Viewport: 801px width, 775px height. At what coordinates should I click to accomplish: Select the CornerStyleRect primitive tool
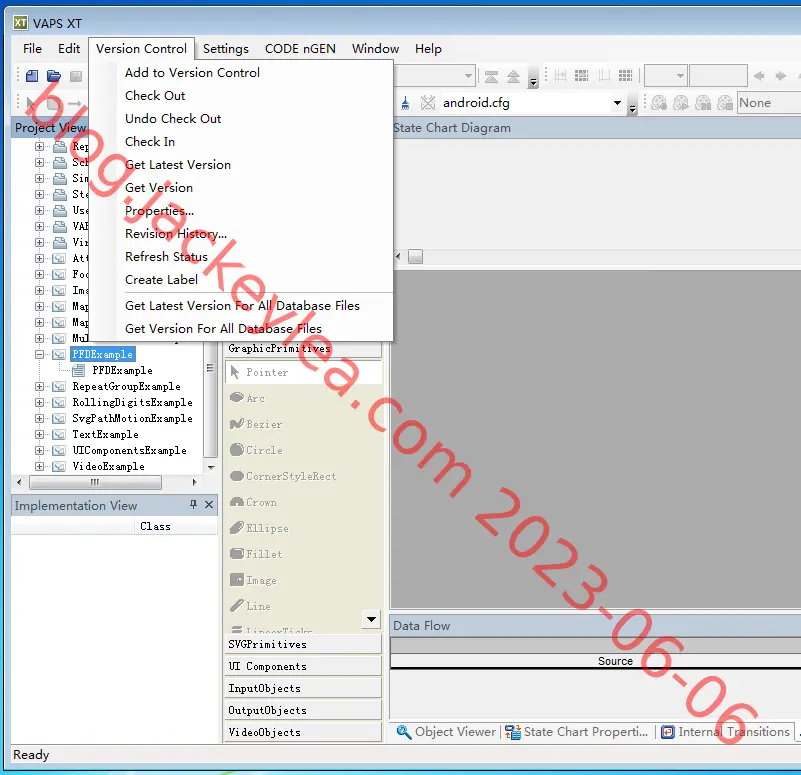[283, 476]
